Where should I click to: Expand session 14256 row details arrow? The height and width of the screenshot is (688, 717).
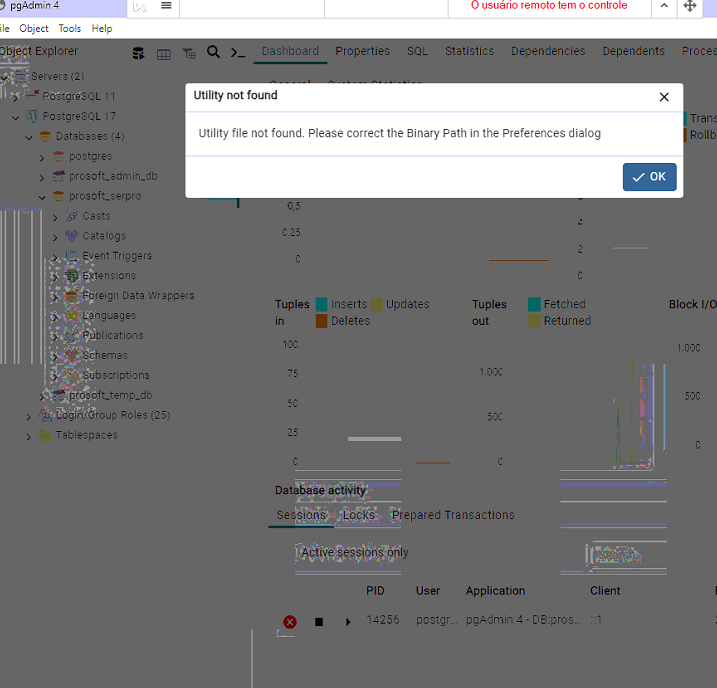tap(348, 622)
